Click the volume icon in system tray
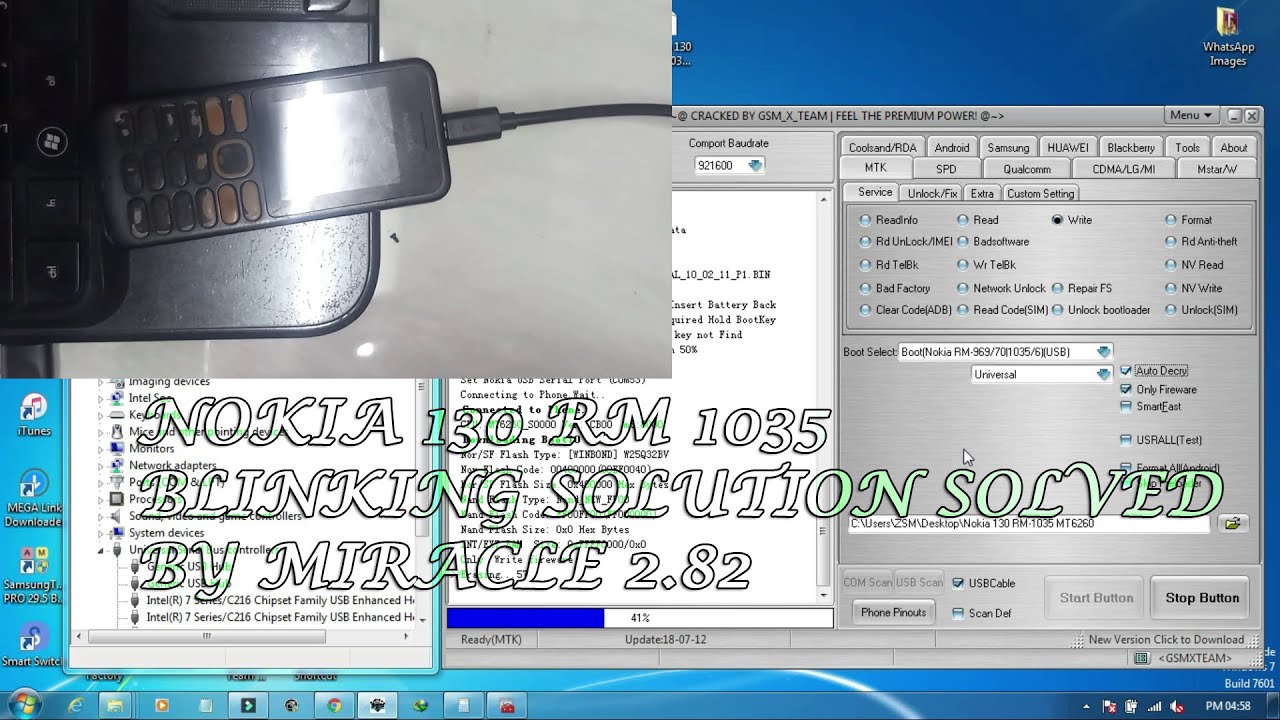Image resolution: width=1280 pixels, height=720 pixels. coord(1177,706)
